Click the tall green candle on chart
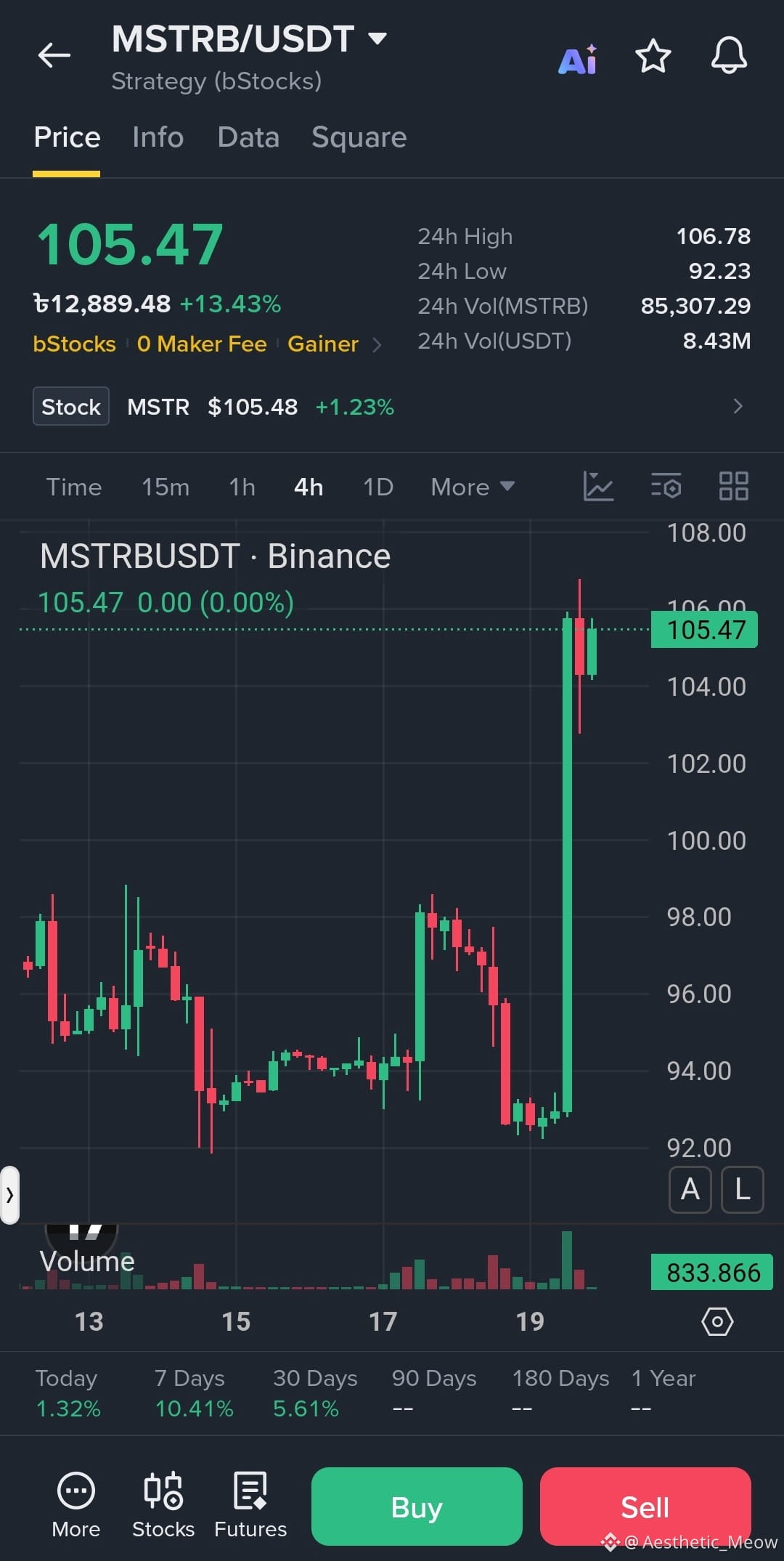This screenshot has width=784, height=1561. click(567, 864)
